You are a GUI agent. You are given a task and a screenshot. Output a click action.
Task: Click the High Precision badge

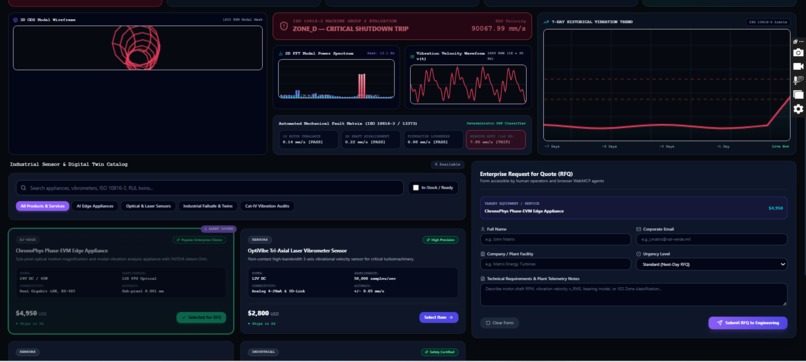point(440,240)
